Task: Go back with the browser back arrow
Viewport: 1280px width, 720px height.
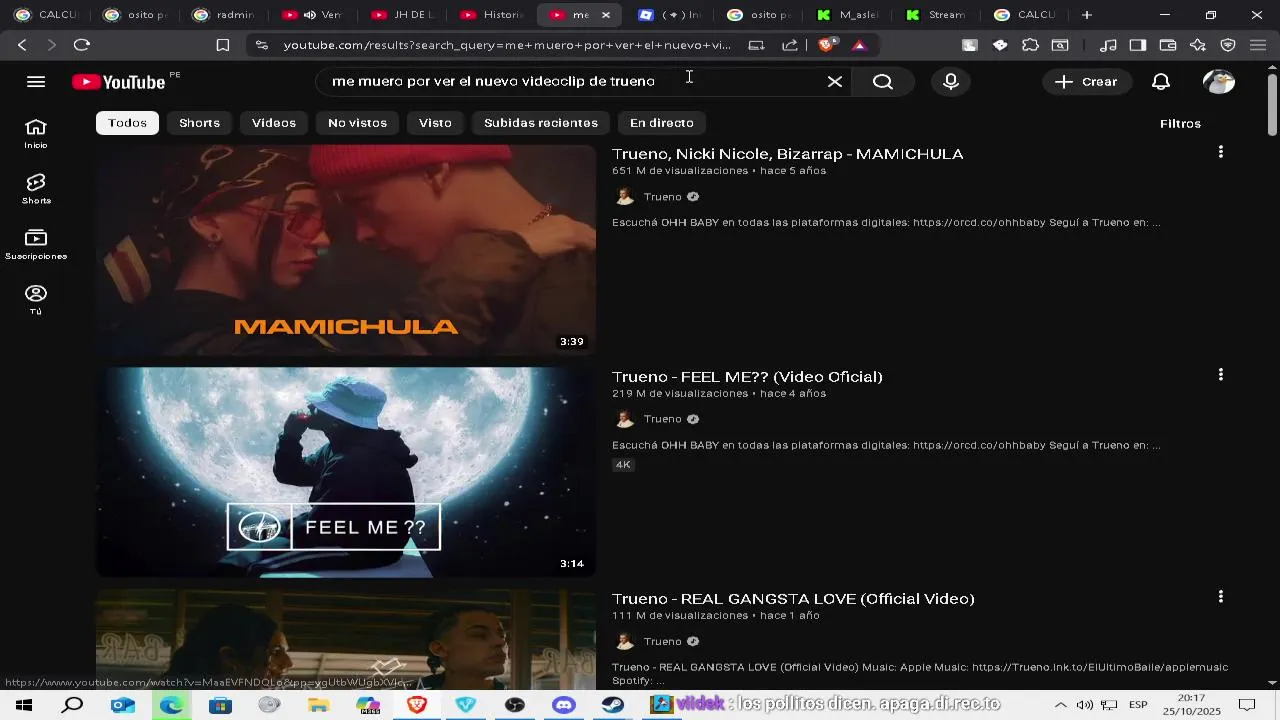Action: (22, 45)
